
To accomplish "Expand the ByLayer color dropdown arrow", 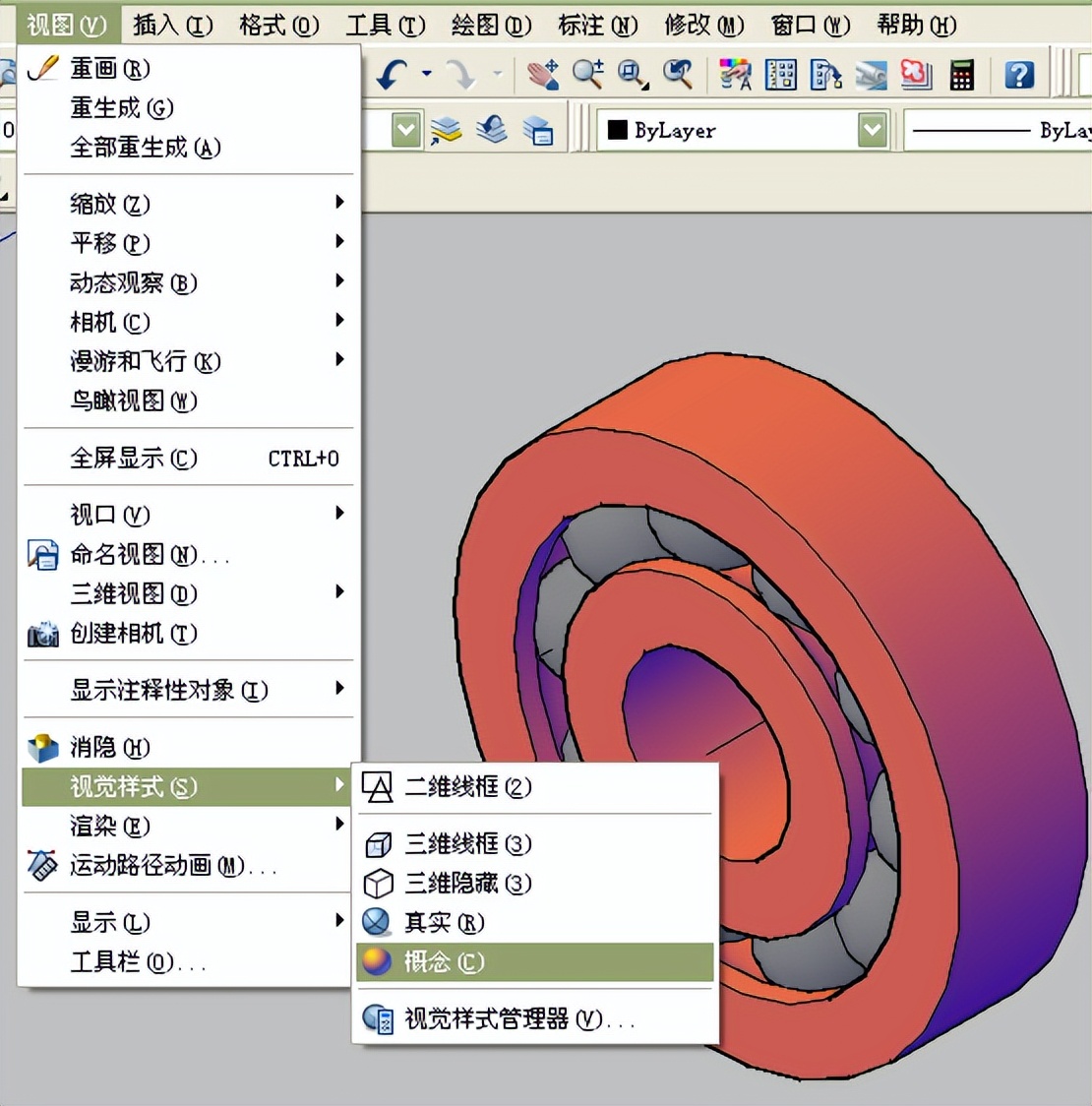I will pyautogui.click(x=873, y=130).
